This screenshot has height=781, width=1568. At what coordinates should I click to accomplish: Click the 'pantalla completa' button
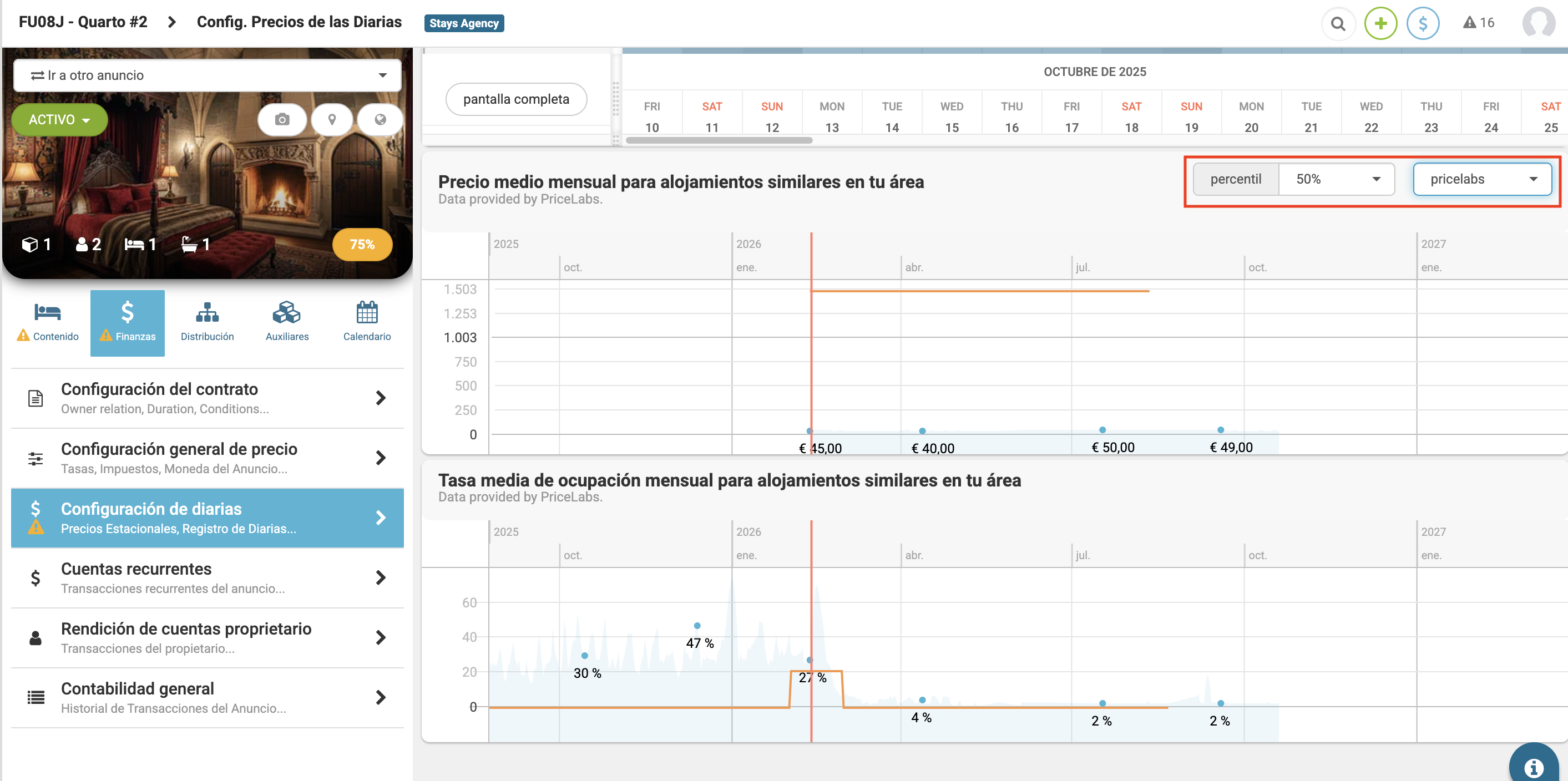click(515, 99)
